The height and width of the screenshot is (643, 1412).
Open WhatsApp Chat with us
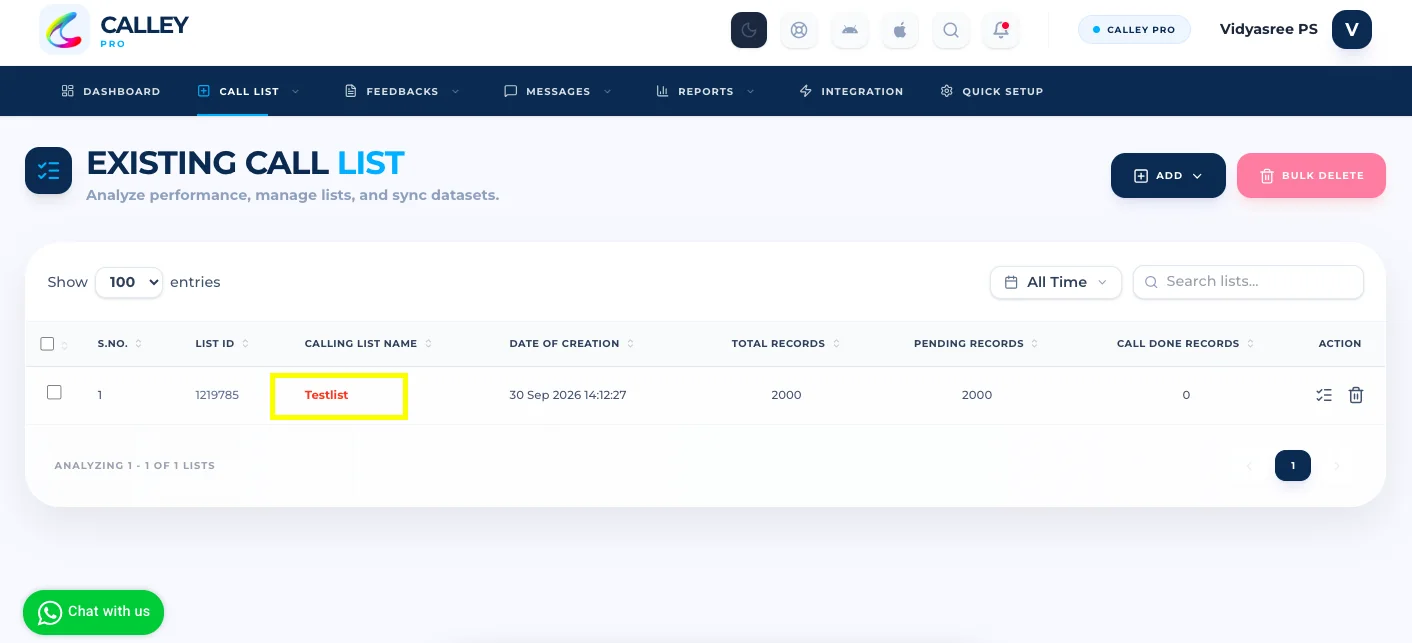pos(93,612)
